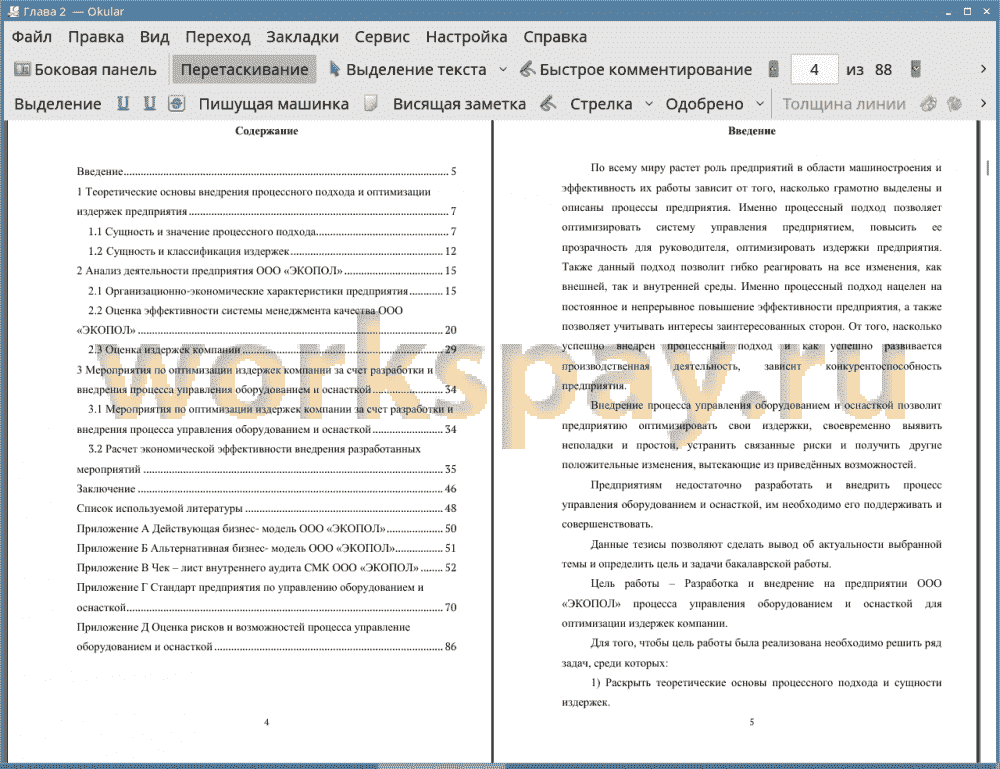Viewport: 1000px width, 769px height.
Task: Select the stamp-like annotation icon before Пишущая машинка
Action: (177, 103)
